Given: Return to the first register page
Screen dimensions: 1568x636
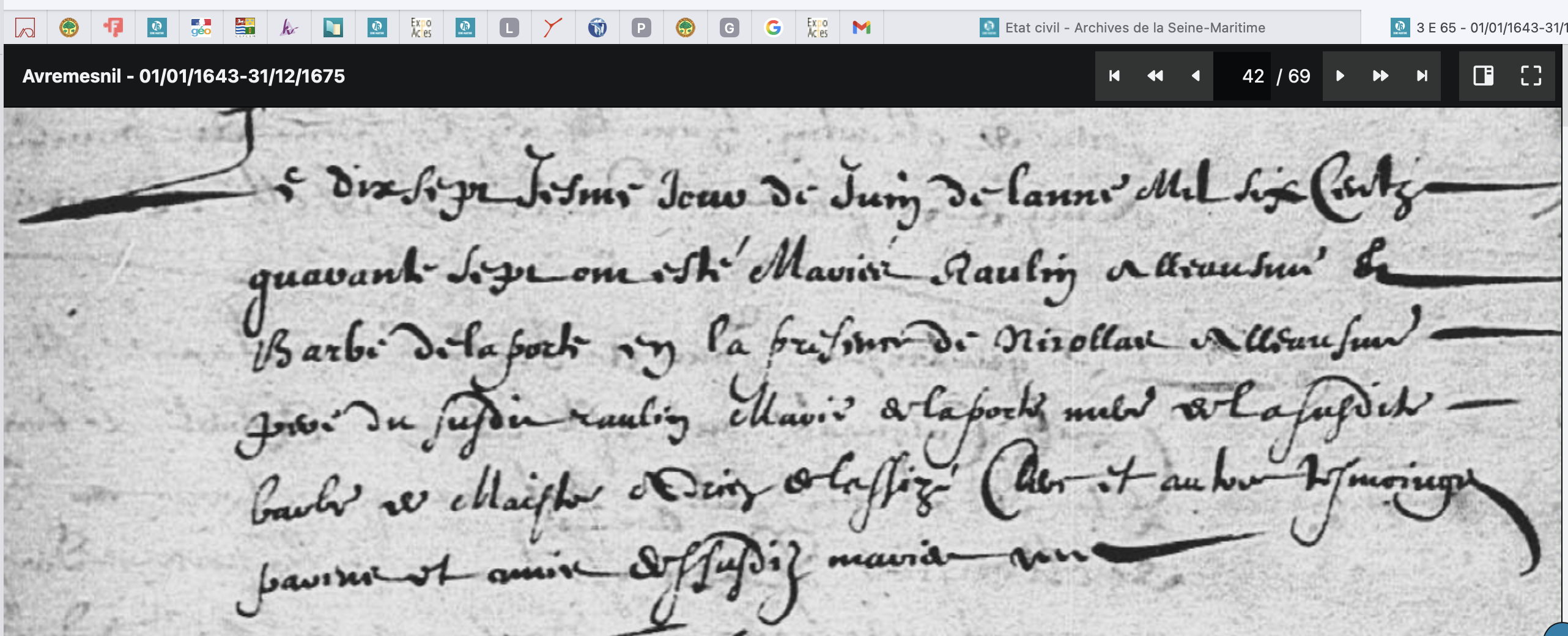Looking at the screenshot, I should [x=1114, y=76].
